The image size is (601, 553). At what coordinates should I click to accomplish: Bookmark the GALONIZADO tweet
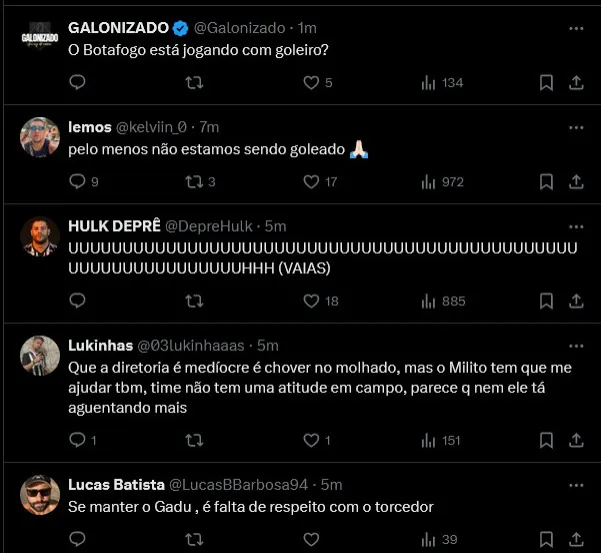coord(546,83)
